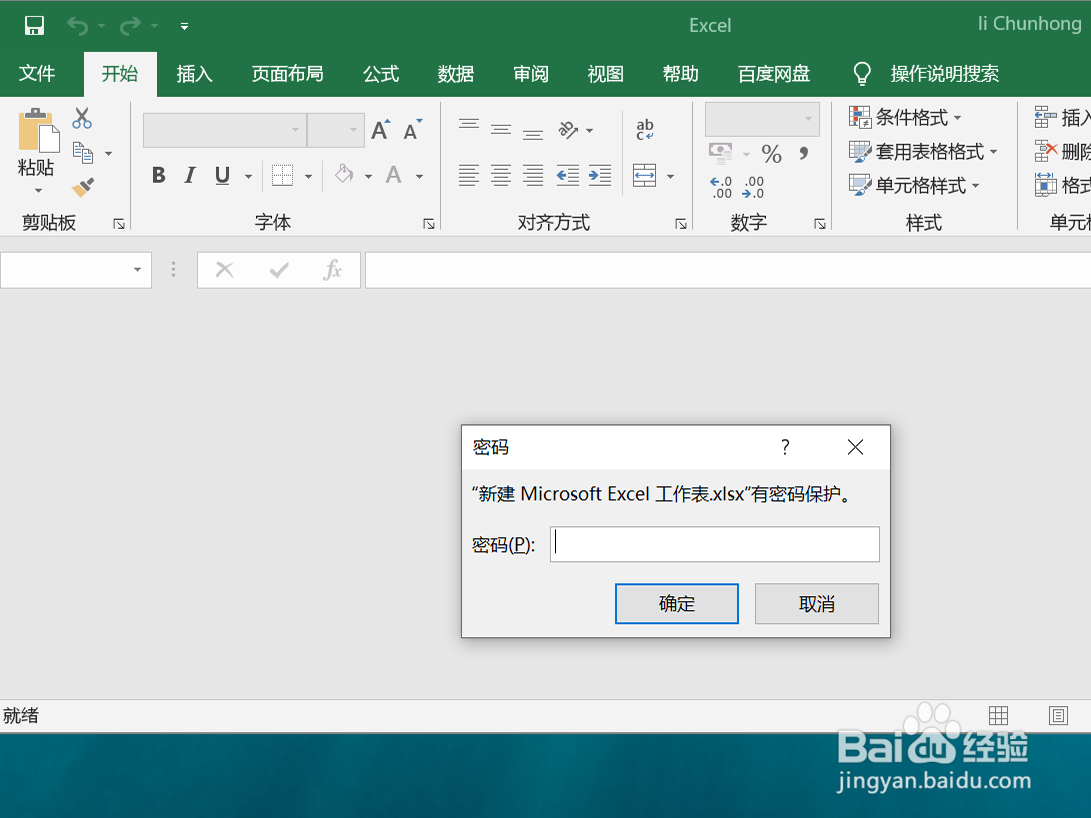Toggle Bold formatting
The width and height of the screenshot is (1091, 818).
(x=159, y=175)
